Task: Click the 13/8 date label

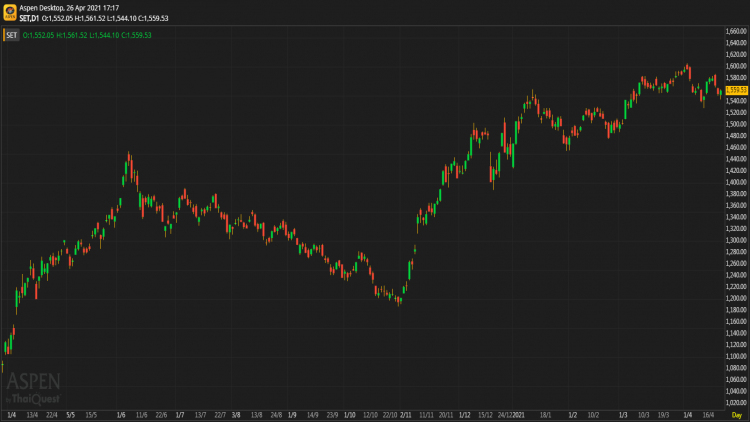Action: click(x=256, y=415)
